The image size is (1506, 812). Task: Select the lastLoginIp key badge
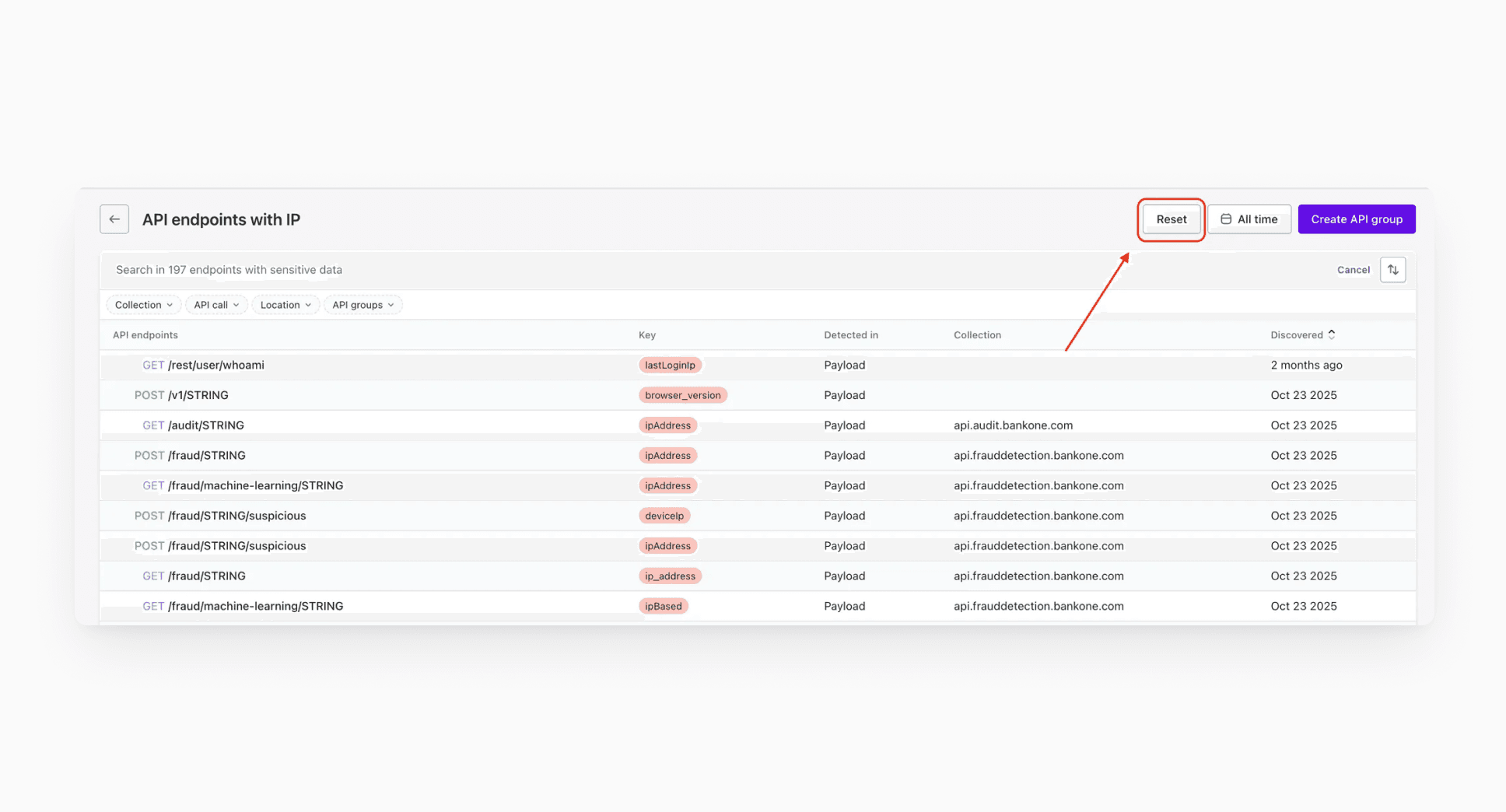tap(670, 365)
